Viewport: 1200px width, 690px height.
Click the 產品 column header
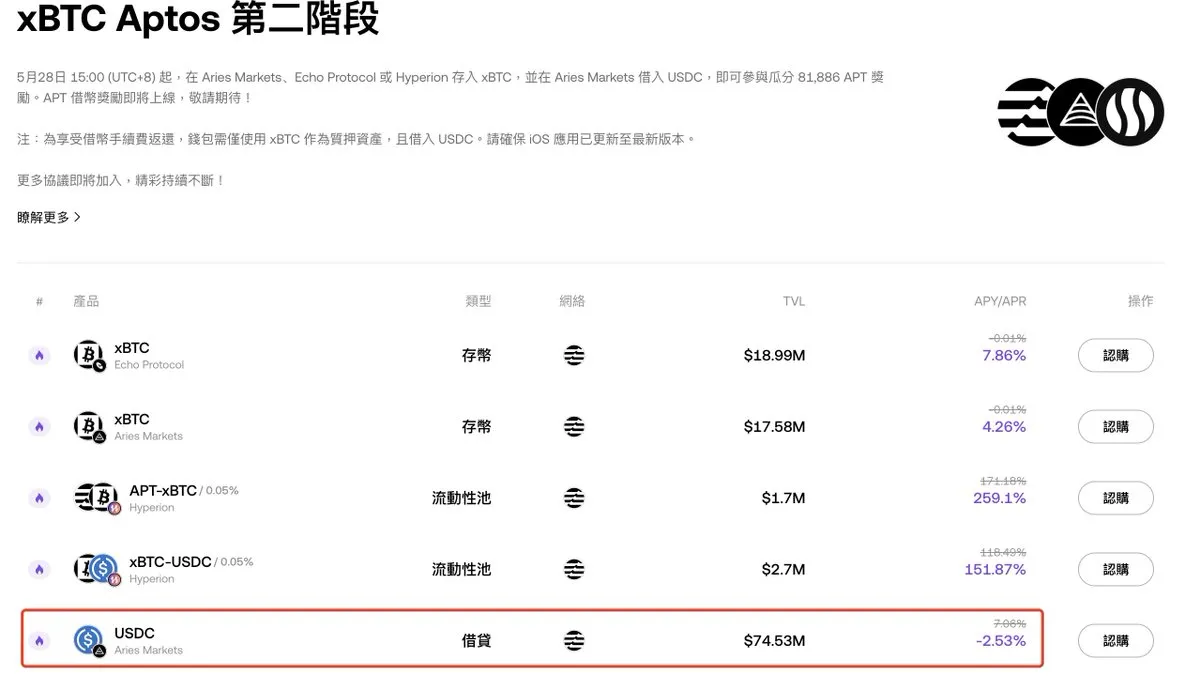pyautogui.click(x=86, y=301)
